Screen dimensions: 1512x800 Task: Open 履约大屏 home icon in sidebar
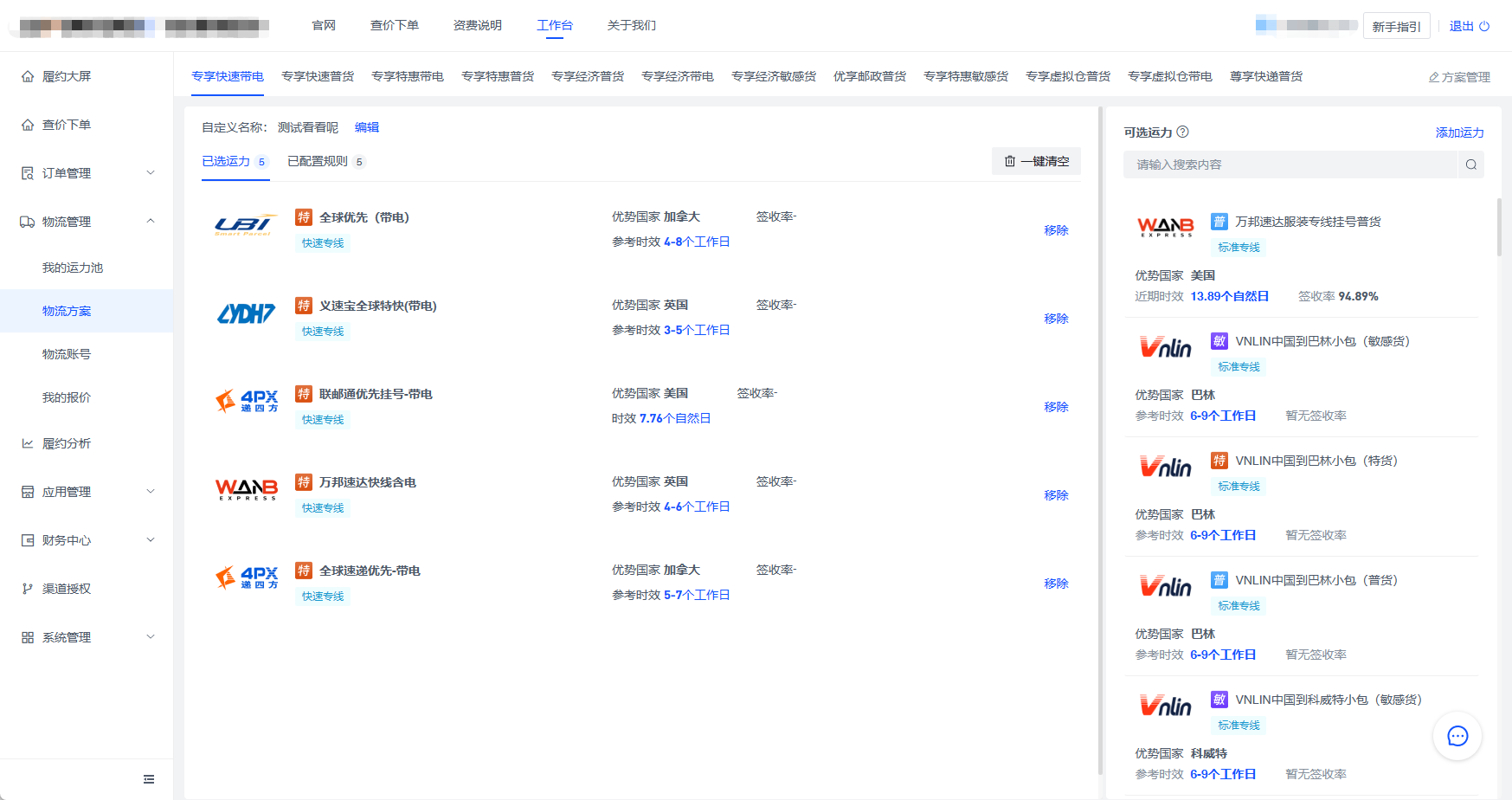coord(28,76)
